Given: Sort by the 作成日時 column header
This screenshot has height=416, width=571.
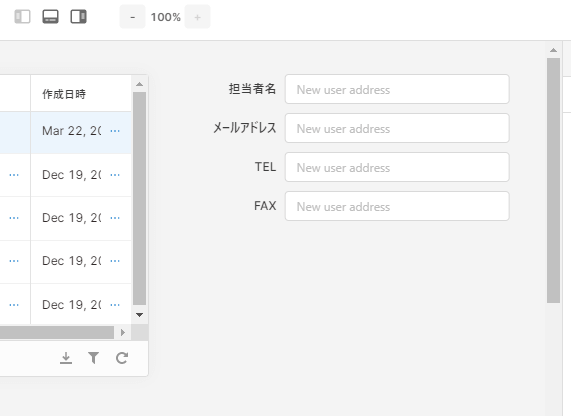Looking at the screenshot, I should click(64, 94).
